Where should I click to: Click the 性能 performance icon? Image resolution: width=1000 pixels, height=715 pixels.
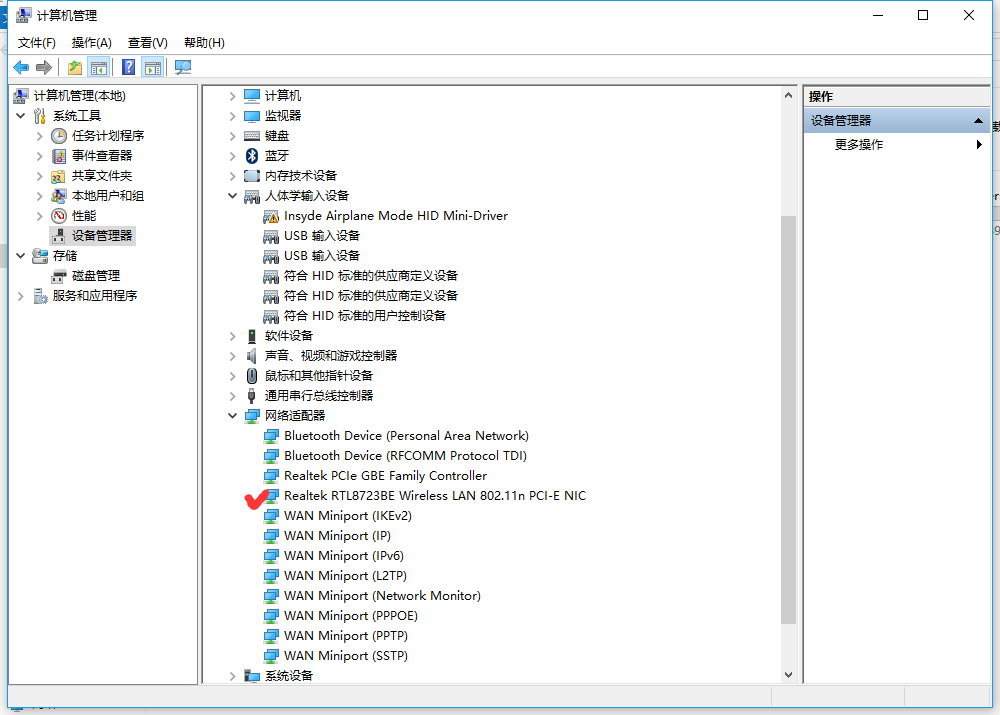tap(59, 216)
